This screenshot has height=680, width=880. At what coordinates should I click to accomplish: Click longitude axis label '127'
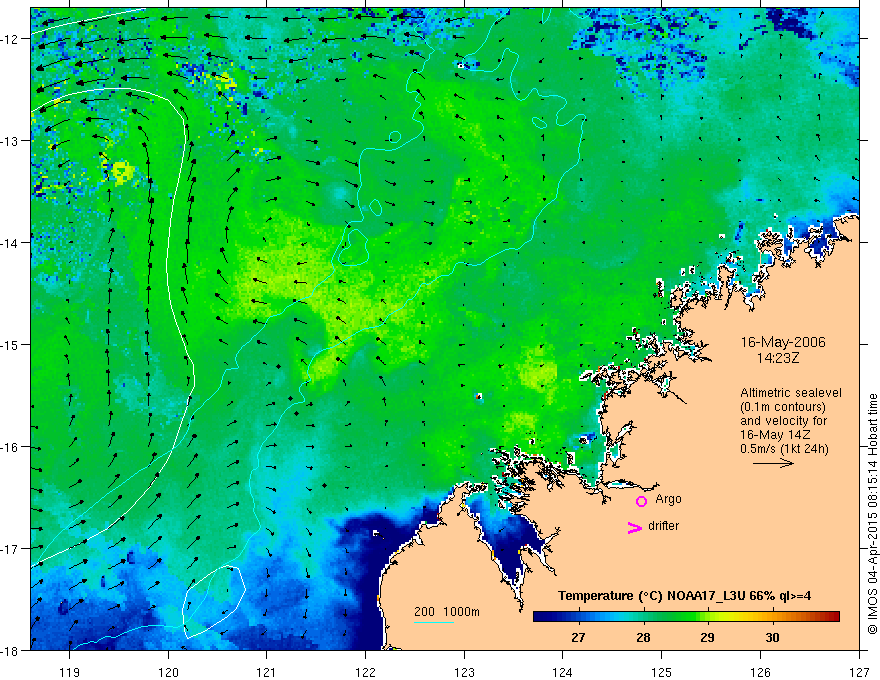click(x=859, y=672)
